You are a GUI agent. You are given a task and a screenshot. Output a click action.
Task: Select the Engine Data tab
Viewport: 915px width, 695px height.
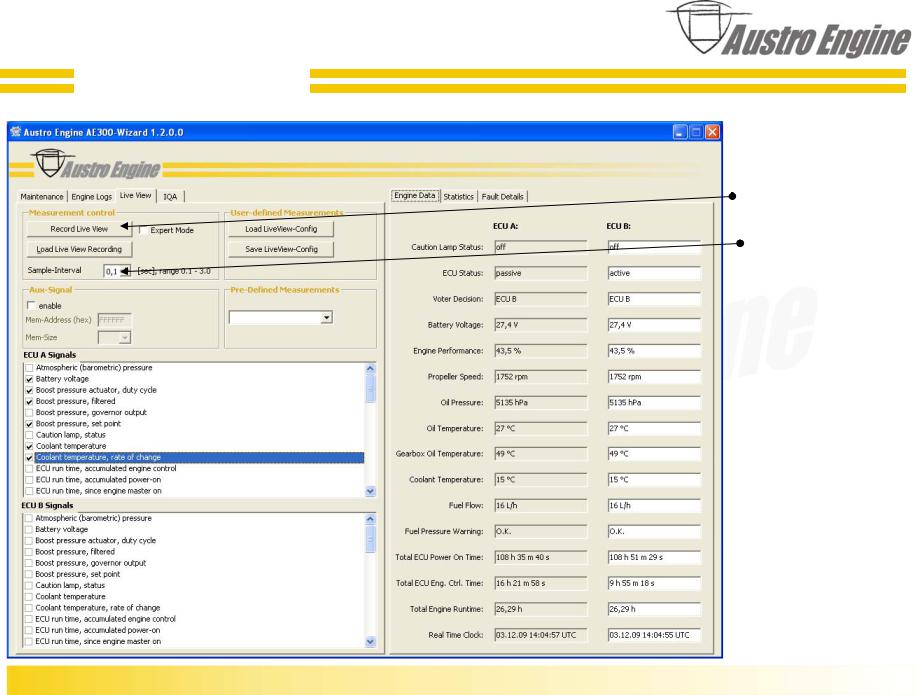coord(415,195)
